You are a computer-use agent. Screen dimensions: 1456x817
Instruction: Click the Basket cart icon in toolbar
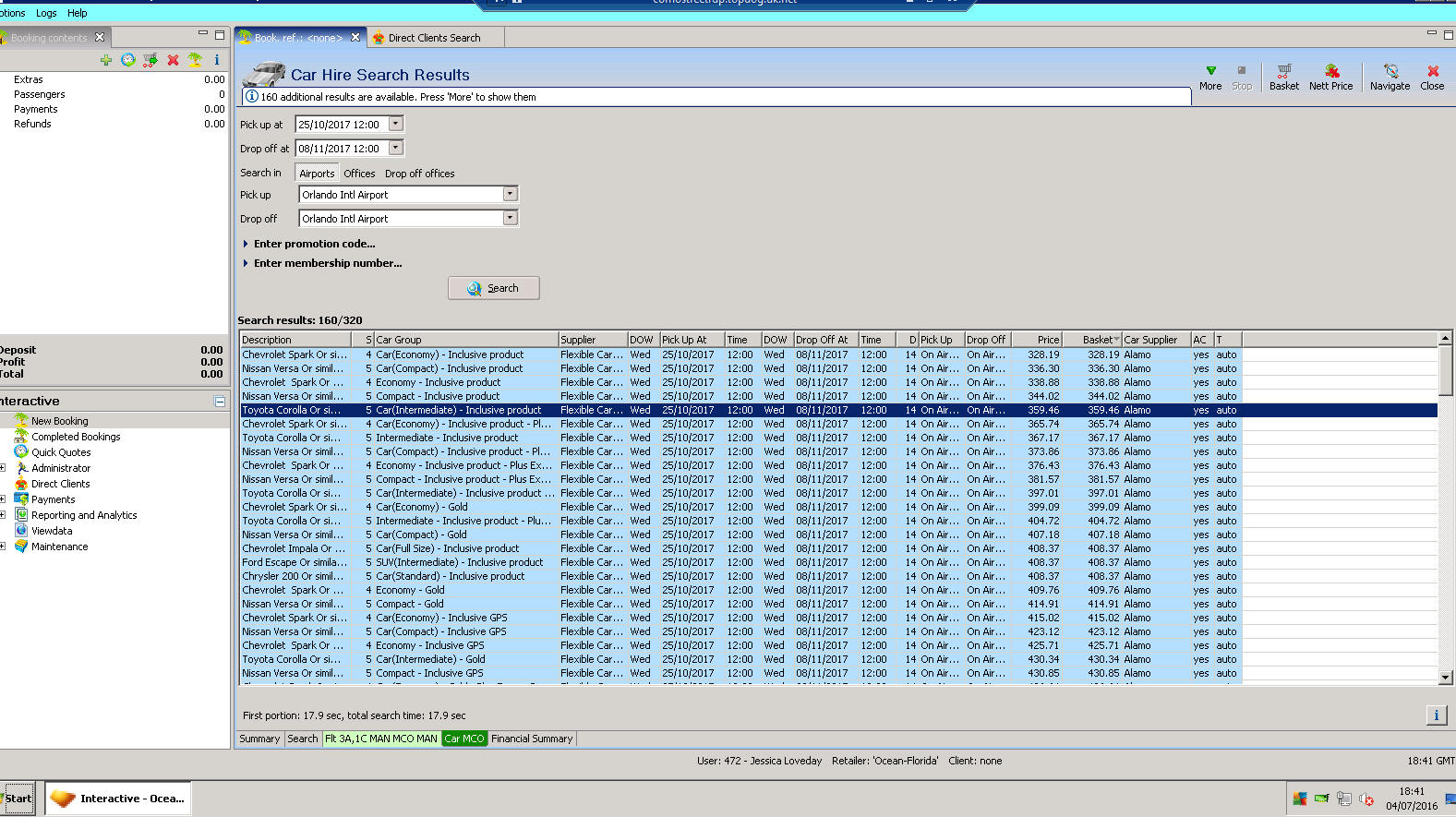point(1283,71)
